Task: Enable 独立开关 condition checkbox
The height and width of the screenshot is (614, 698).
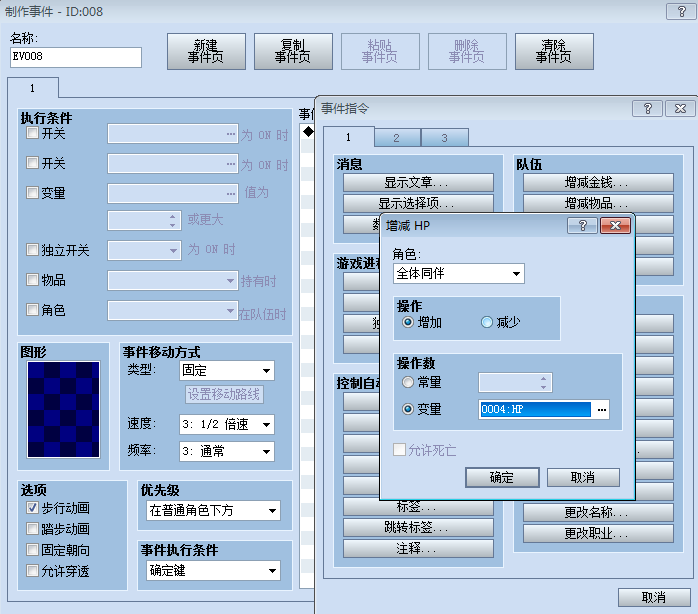Action: click(x=32, y=249)
